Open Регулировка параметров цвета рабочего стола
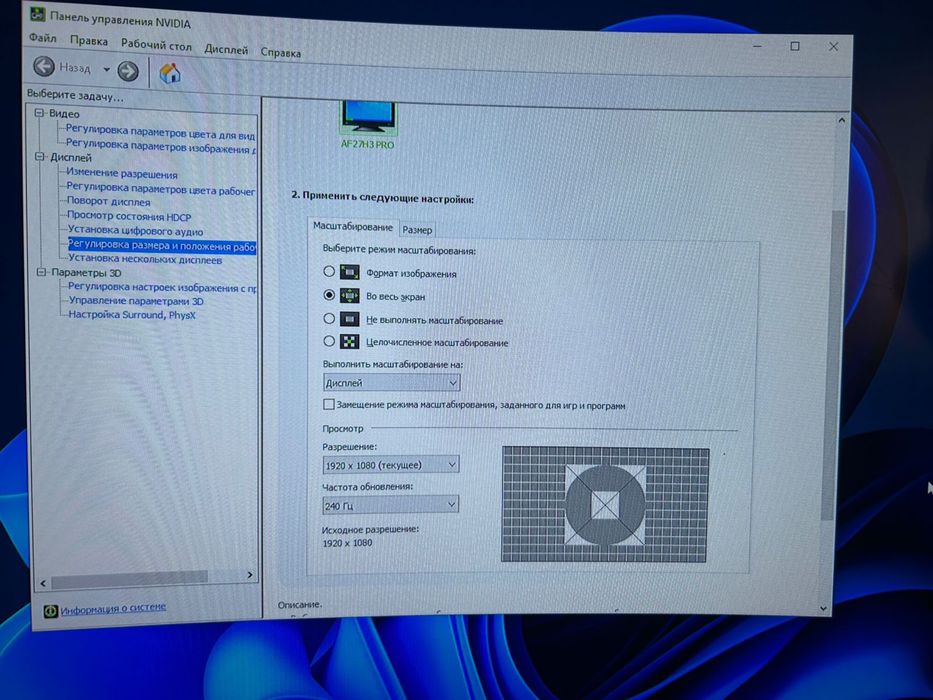The image size is (933, 700). (161, 189)
